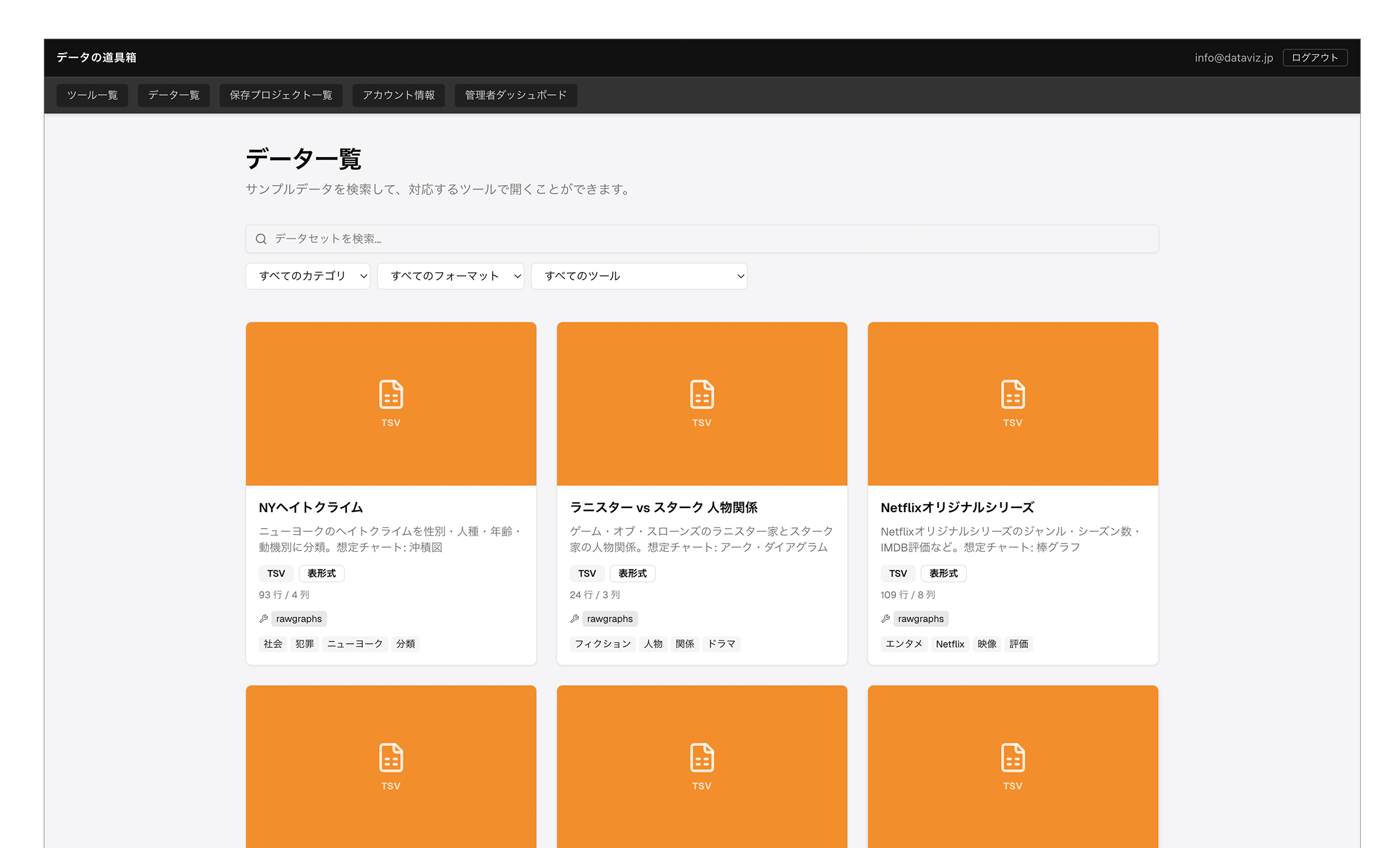This screenshot has height=848, width=1400.
Task: Open the すべてのカテゴリ dropdown
Action: (x=307, y=276)
